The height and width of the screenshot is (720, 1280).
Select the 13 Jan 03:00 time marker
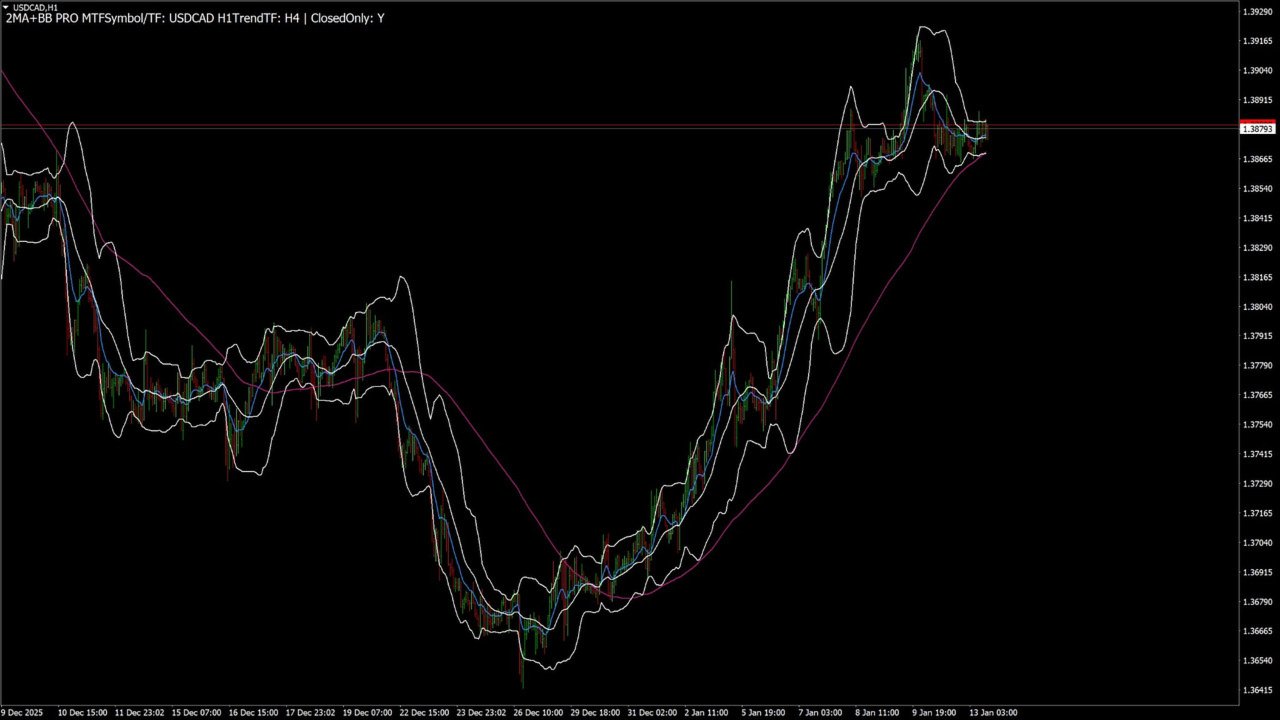coord(992,713)
